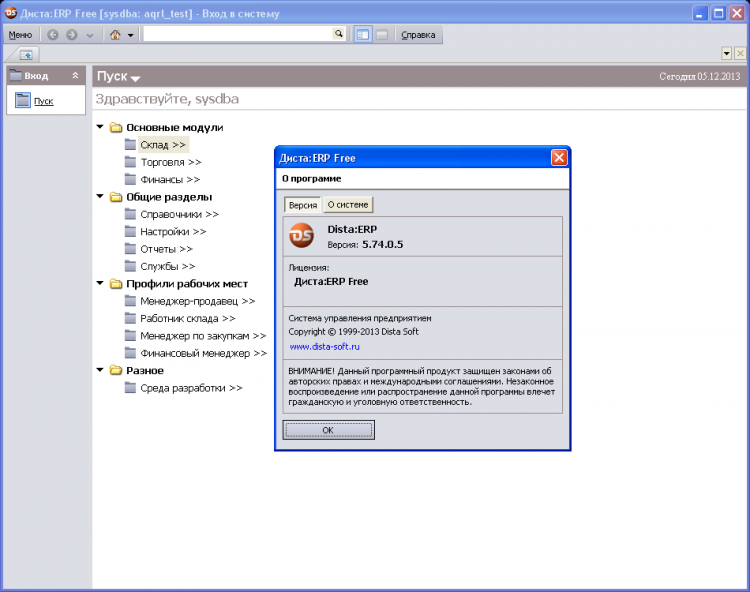Click the icon beside Среда разработки

pyautogui.click(x=130, y=387)
